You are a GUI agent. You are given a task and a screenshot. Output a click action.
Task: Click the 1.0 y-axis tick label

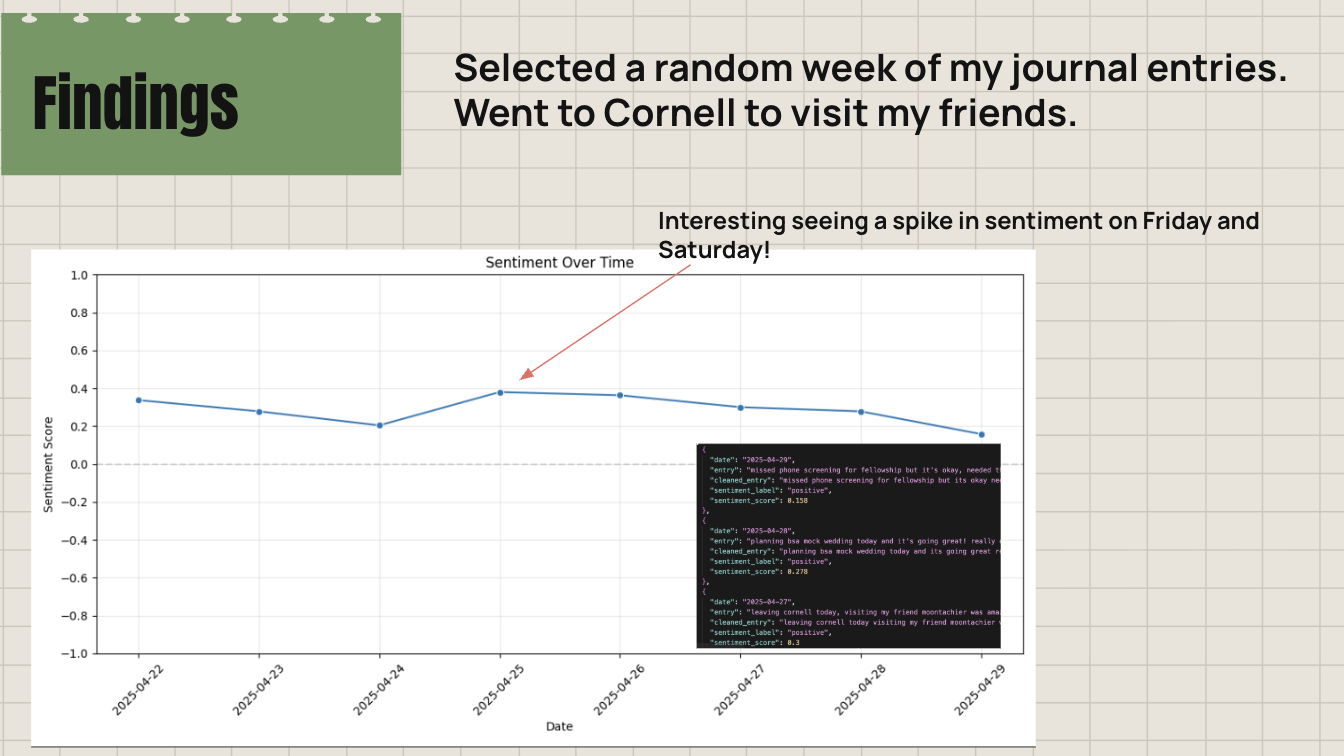point(79,275)
